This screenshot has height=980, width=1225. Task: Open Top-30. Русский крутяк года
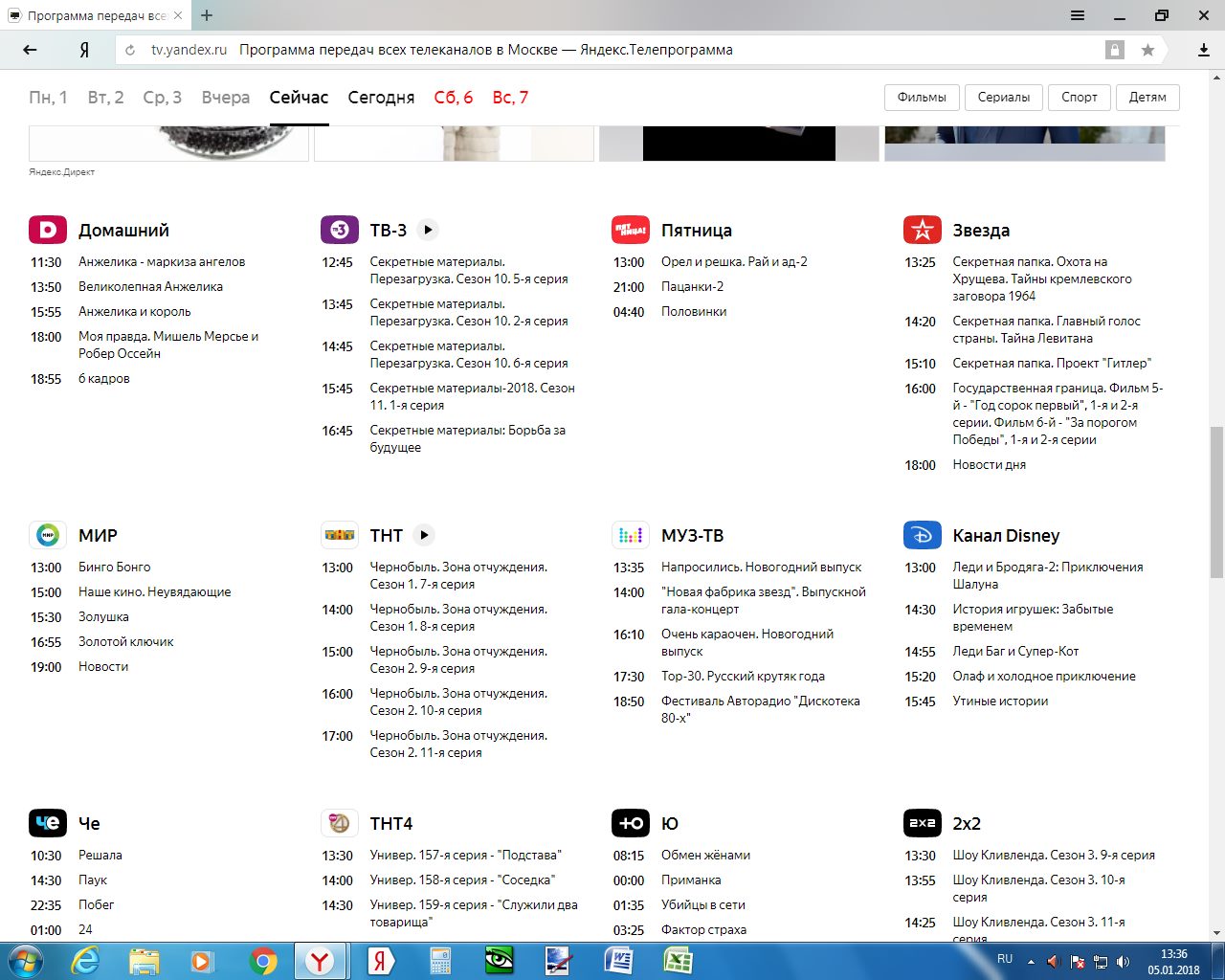point(743,676)
